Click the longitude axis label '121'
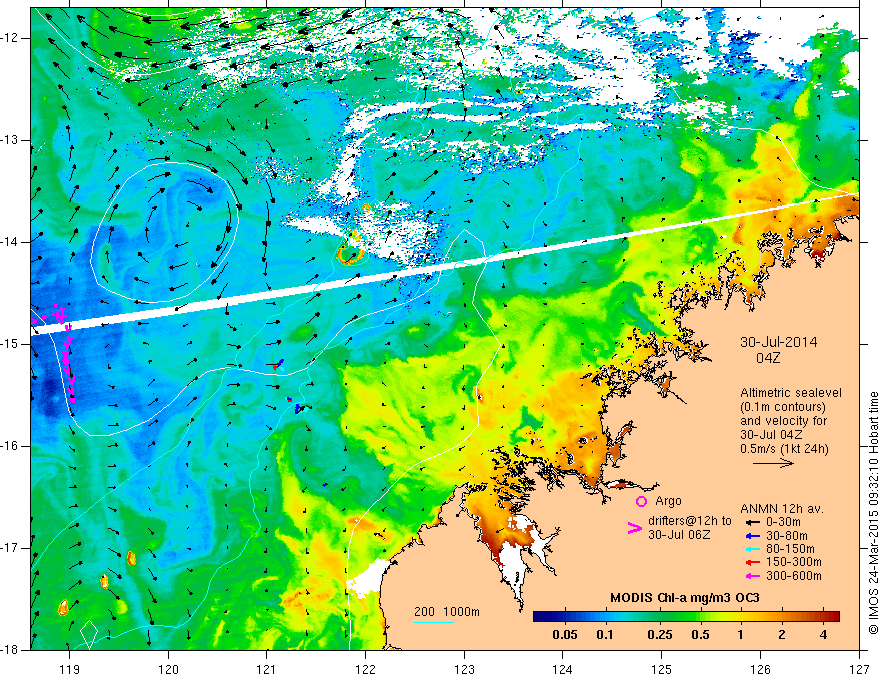The width and height of the screenshot is (880, 680). coord(267,669)
